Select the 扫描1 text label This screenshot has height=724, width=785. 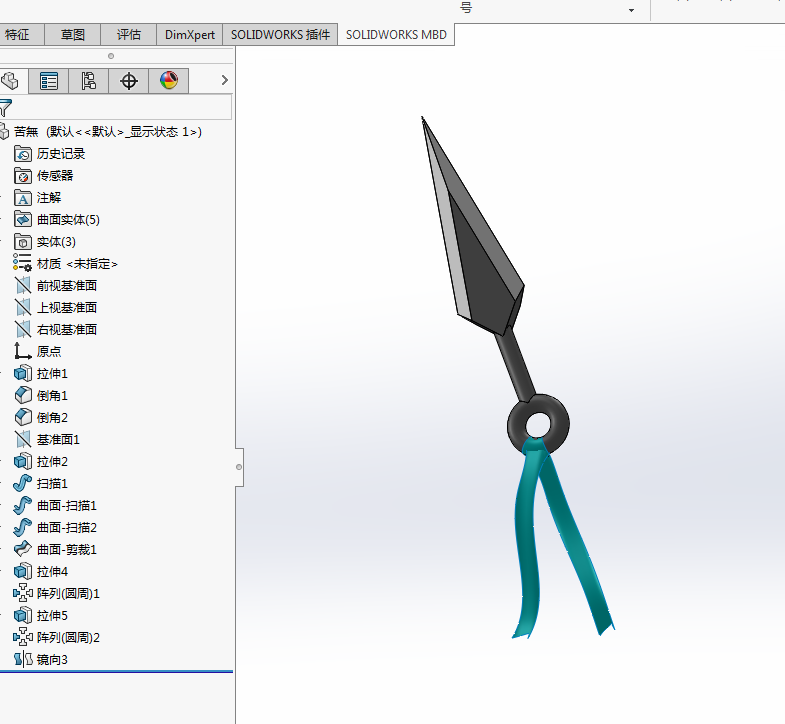[52, 484]
